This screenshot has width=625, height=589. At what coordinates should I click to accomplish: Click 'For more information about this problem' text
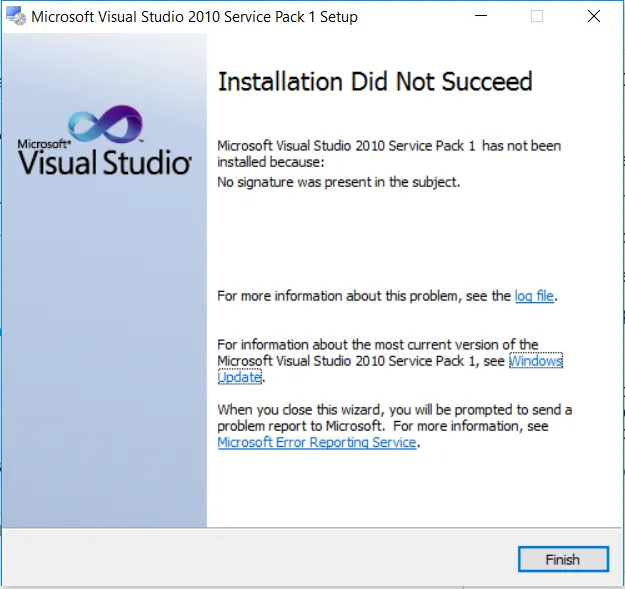(365, 296)
